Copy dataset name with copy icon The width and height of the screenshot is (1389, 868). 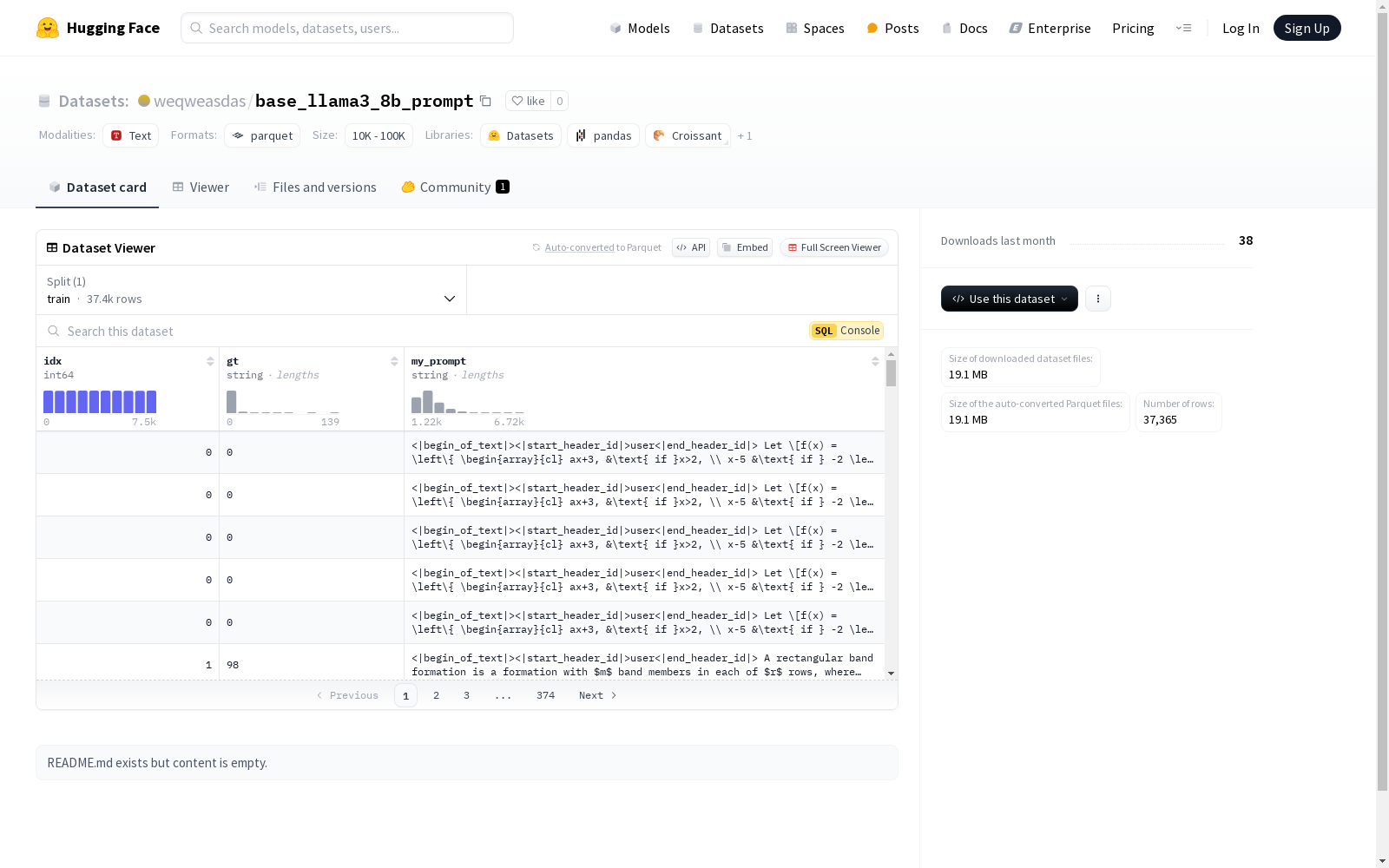pos(485,102)
